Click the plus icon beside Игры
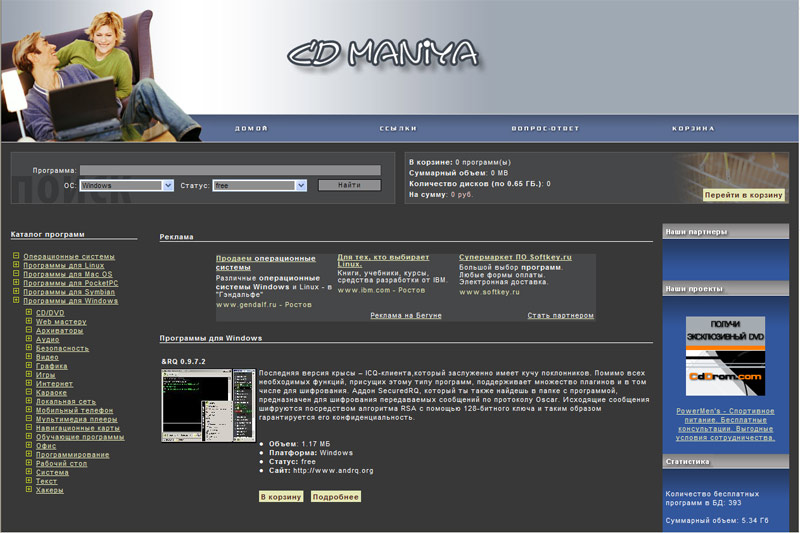 (x=29, y=374)
